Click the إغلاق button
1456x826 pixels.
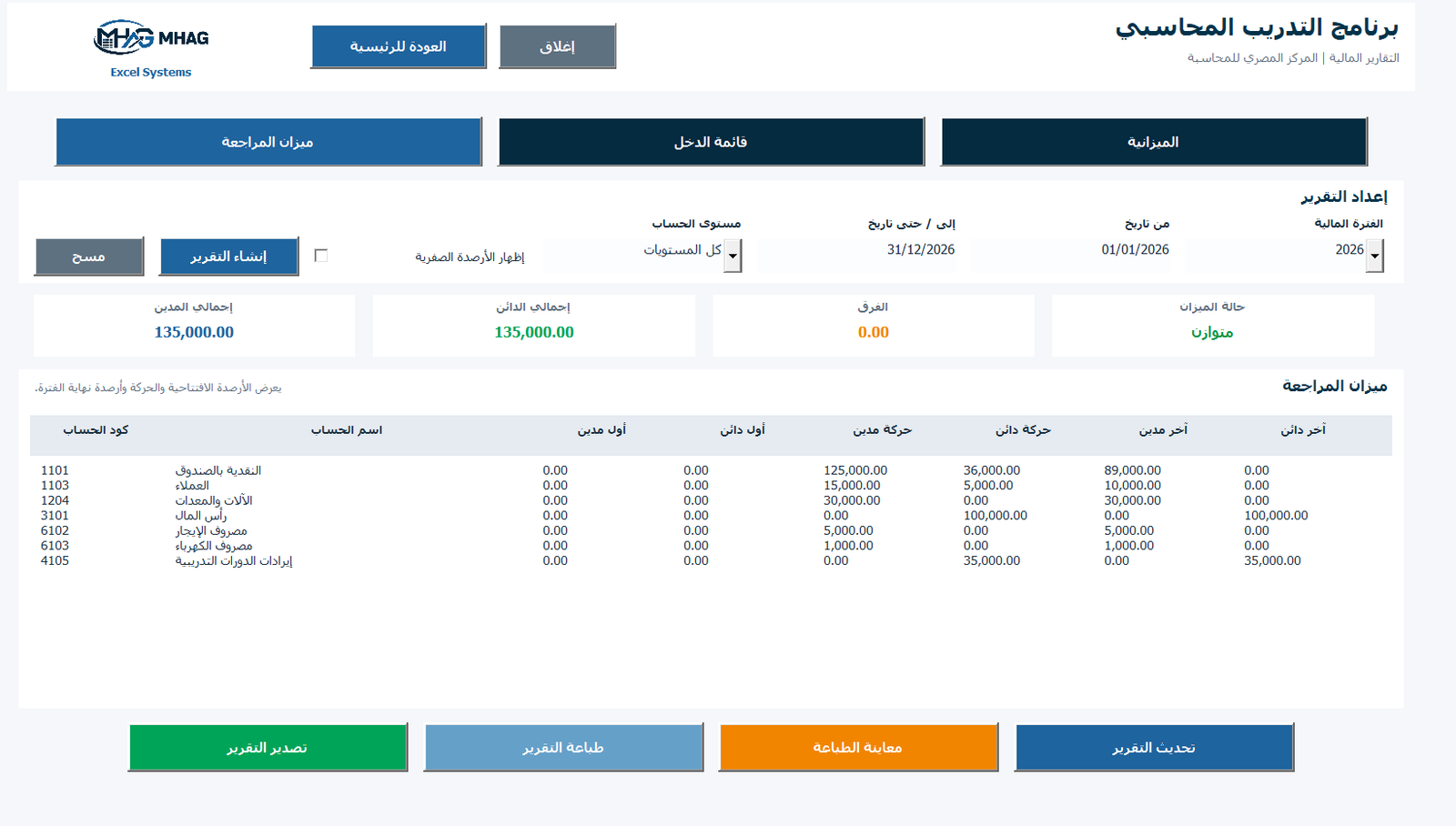pyautogui.click(x=557, y=46)
